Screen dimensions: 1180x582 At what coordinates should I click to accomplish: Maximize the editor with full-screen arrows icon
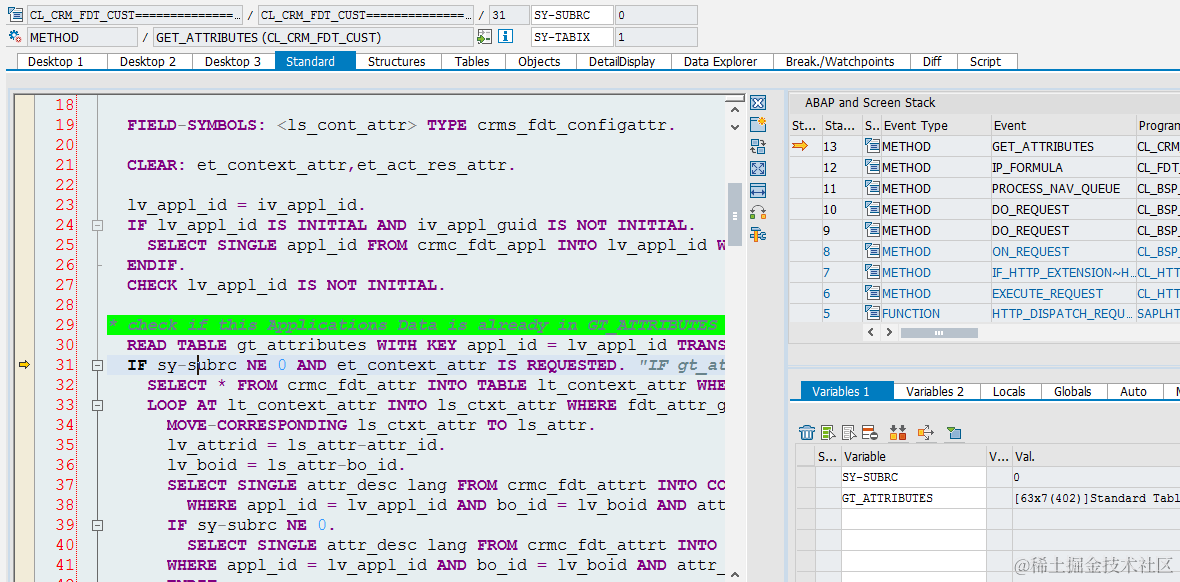tap(758, 169)
